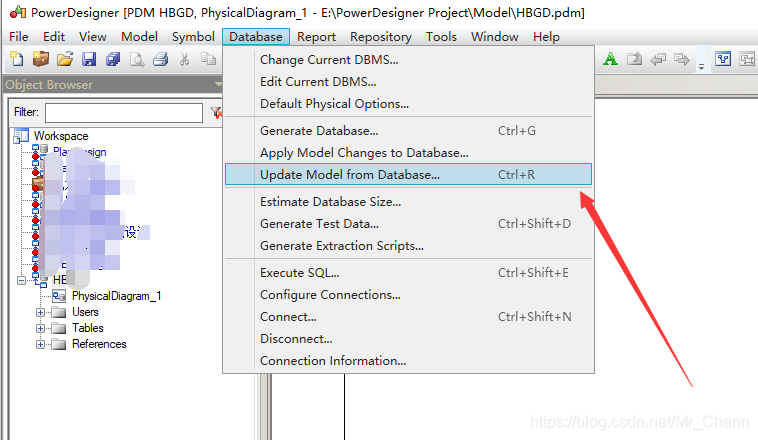Select the Tables folder label

tap(87, 328)
